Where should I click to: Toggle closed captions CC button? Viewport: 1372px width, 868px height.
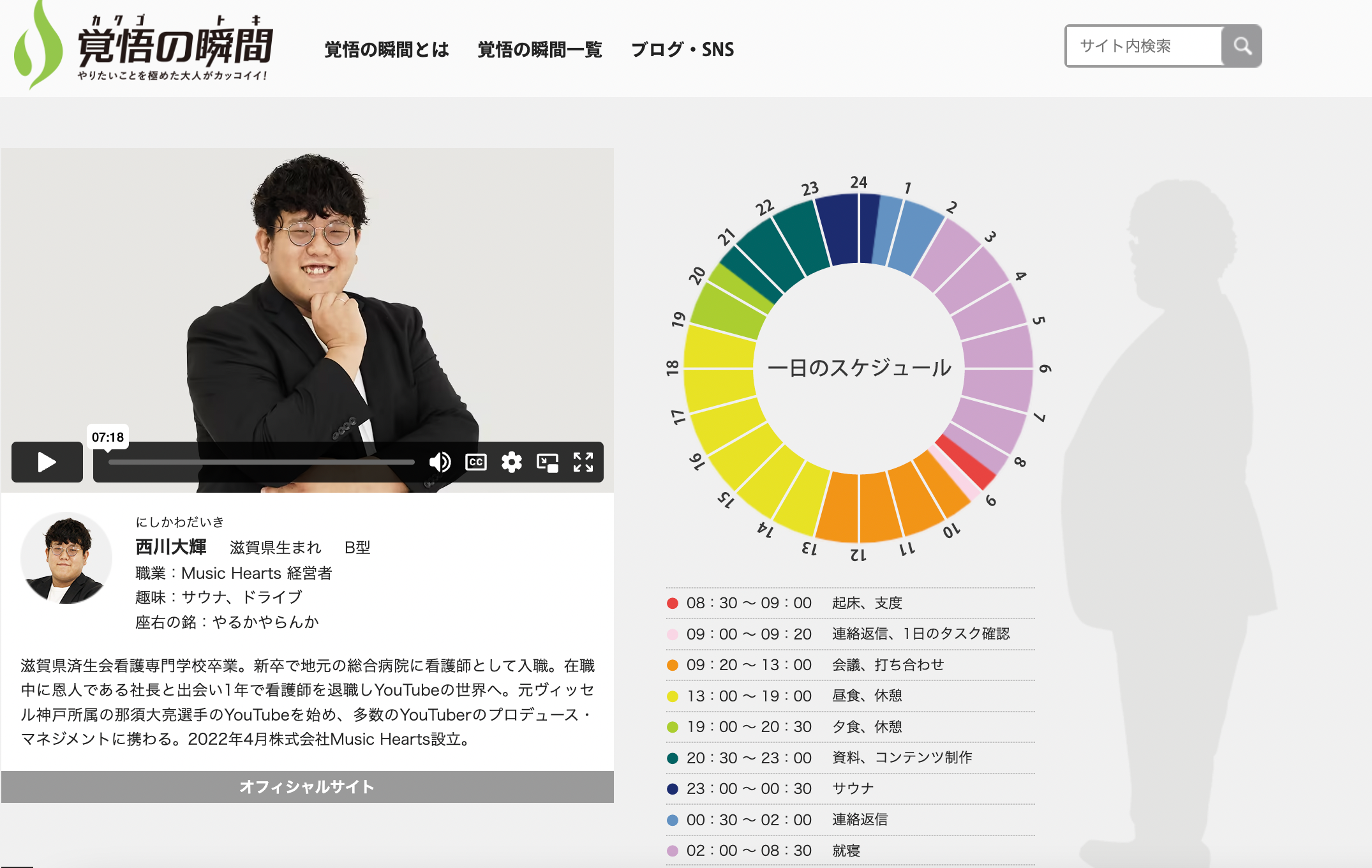[x=476, y=461]
